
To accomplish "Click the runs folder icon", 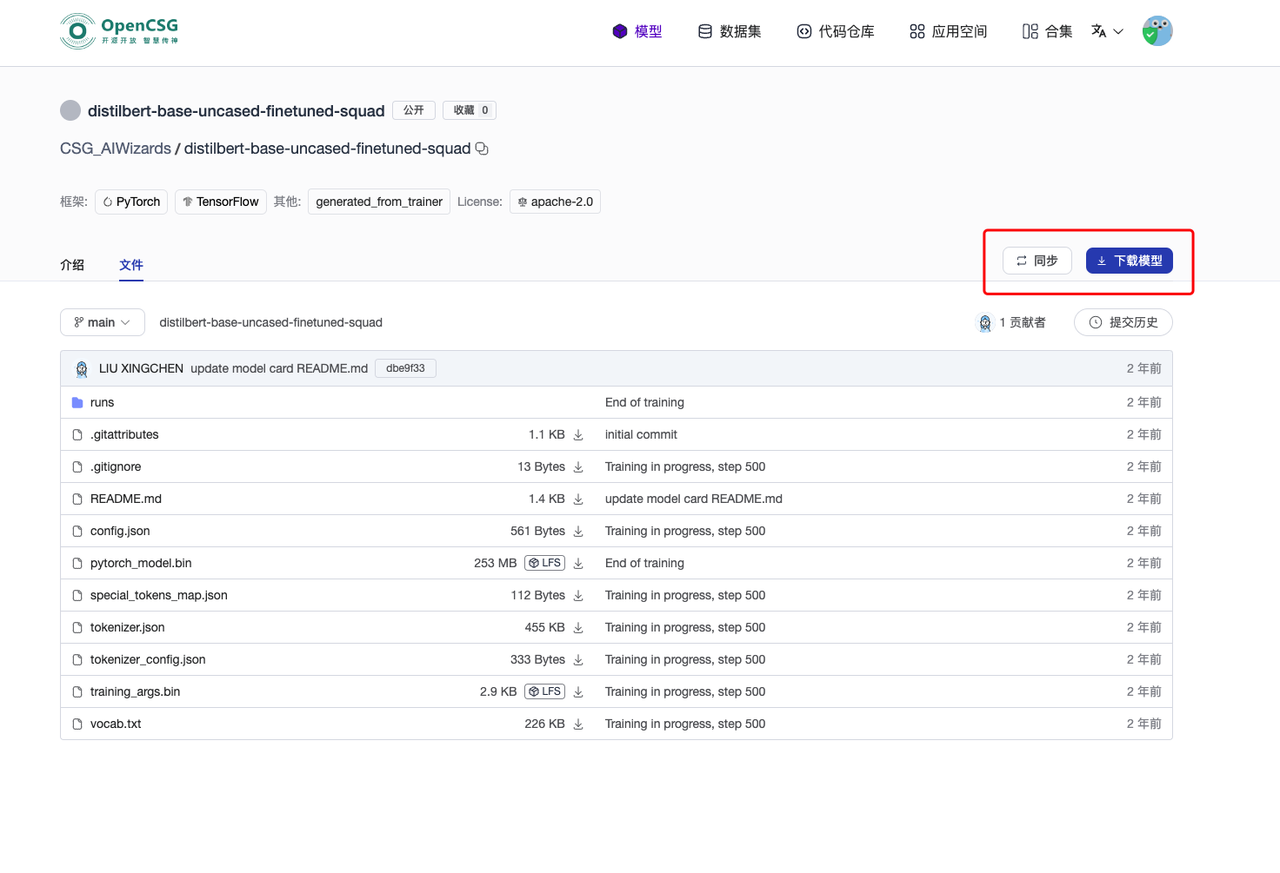I will click(x=77, y=402).
